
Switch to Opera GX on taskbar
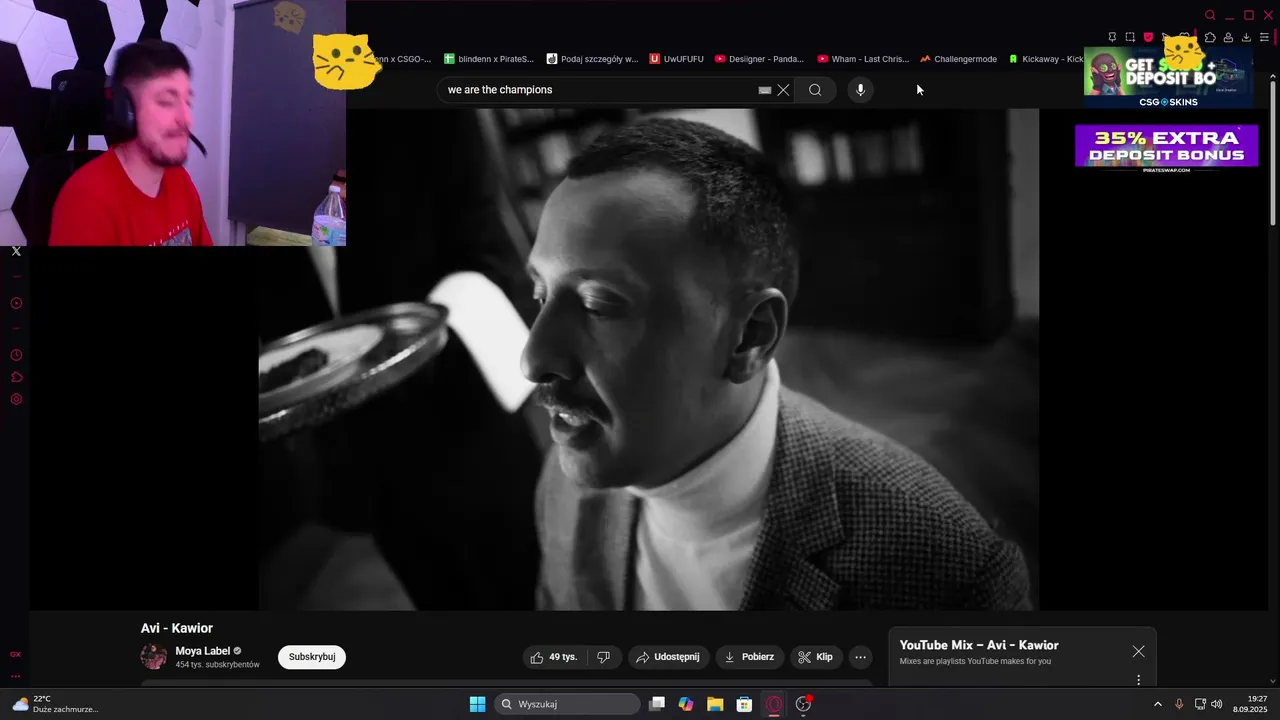pos(774,704)
